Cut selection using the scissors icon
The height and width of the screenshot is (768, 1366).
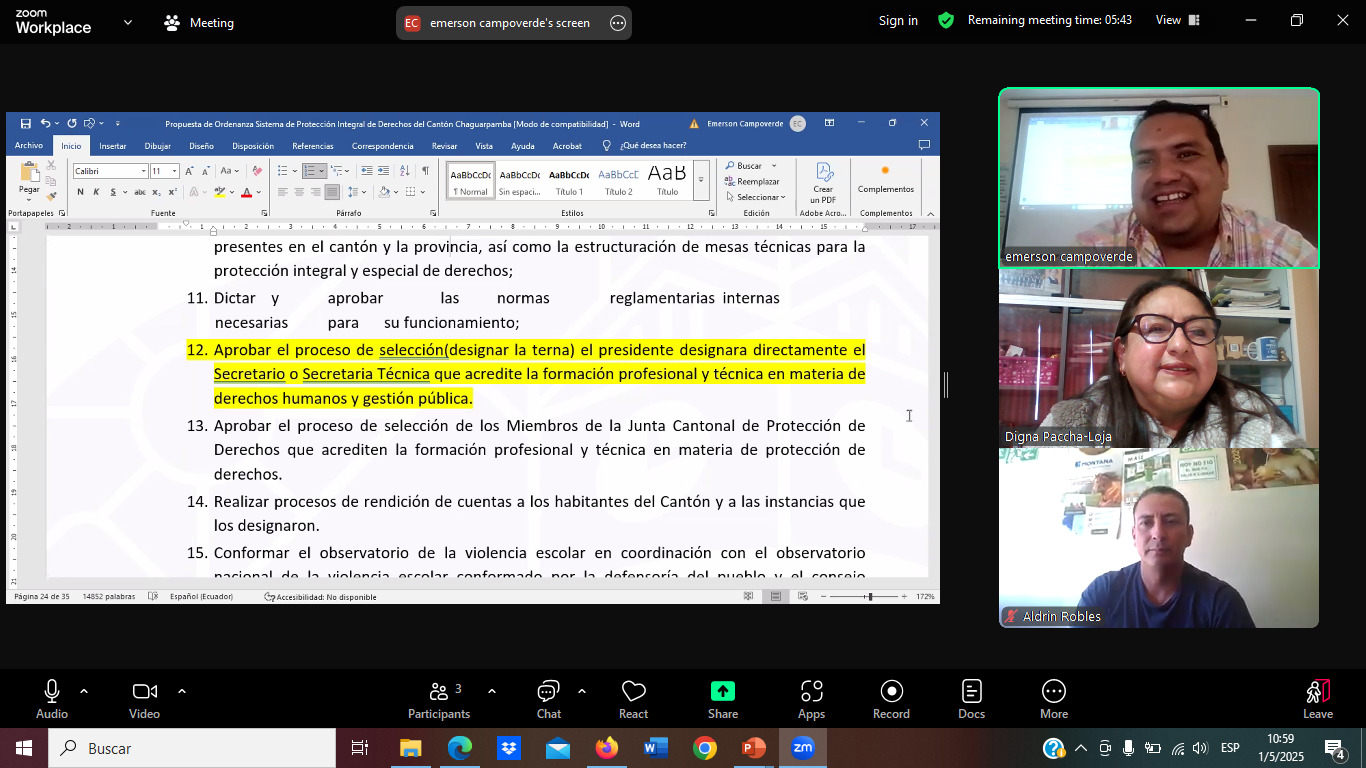51,166
